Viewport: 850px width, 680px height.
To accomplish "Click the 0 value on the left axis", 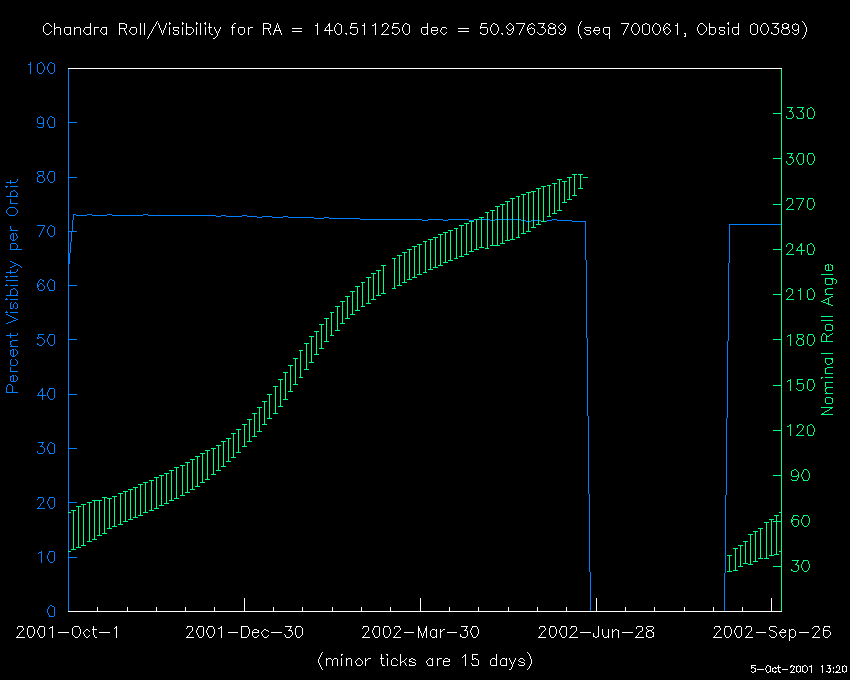I will coord(52,611).
